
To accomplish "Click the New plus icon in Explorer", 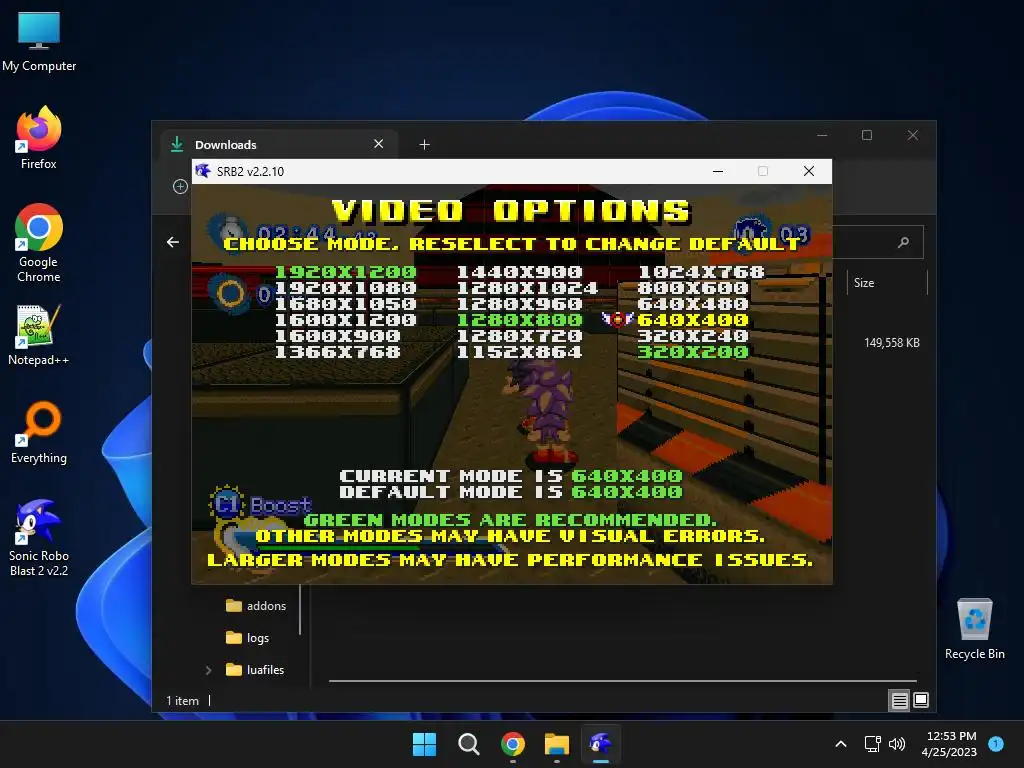I will 180,187.
